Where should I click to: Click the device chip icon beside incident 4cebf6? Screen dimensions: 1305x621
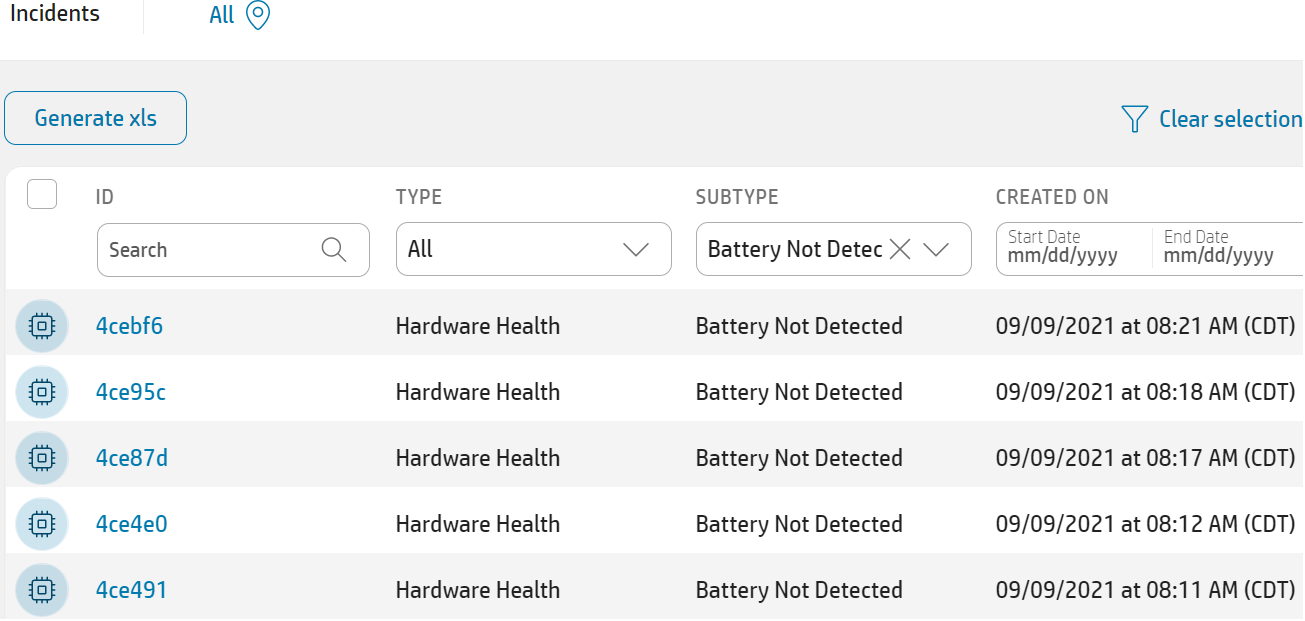(41, 325)
